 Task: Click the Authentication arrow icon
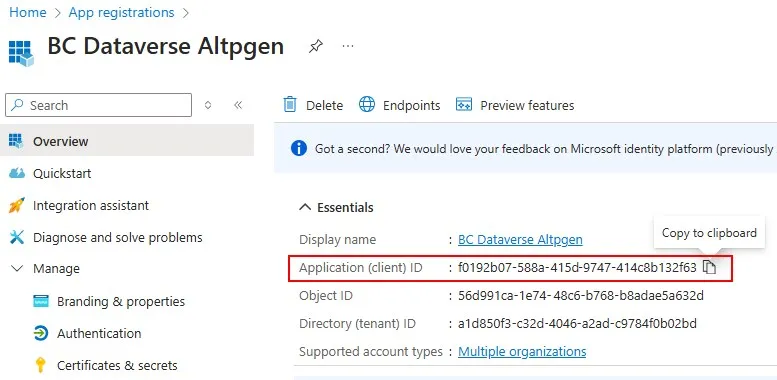[41, 333]
